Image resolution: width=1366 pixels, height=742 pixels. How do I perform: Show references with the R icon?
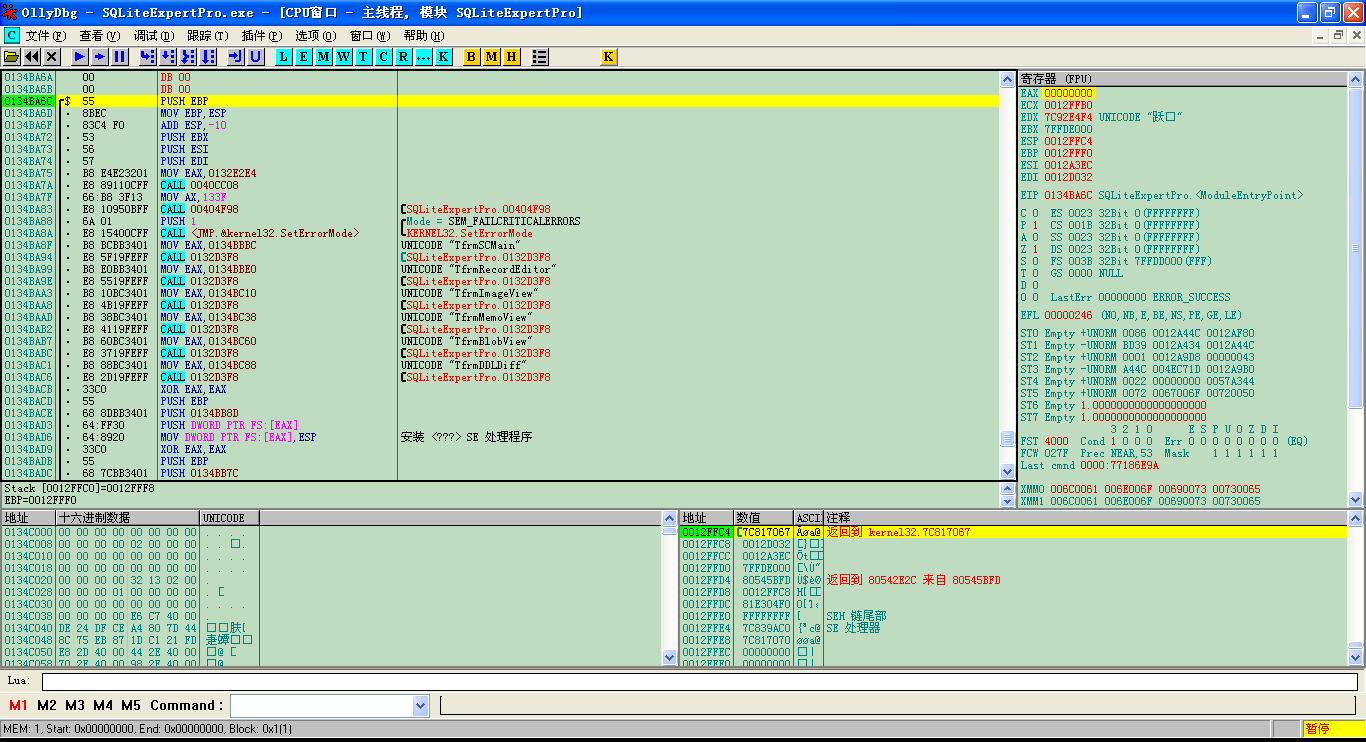point(404,57)
